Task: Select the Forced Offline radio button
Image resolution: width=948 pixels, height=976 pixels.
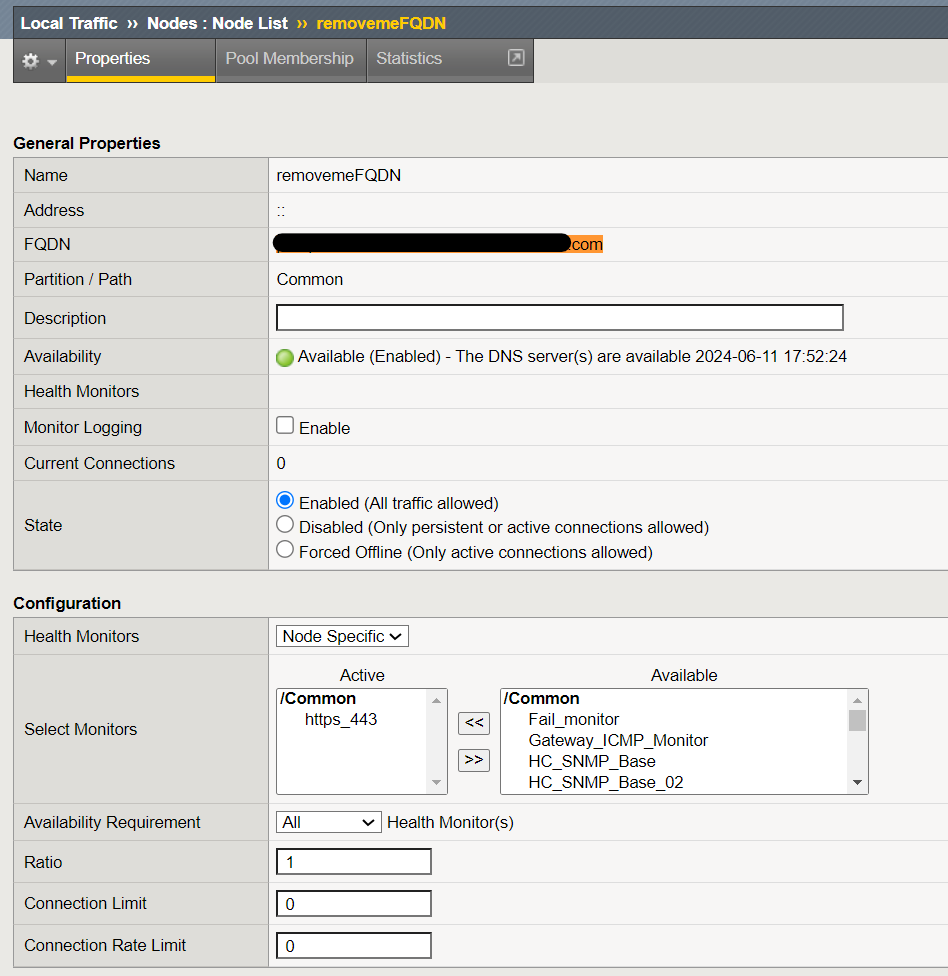Action: tap(285, 550)
